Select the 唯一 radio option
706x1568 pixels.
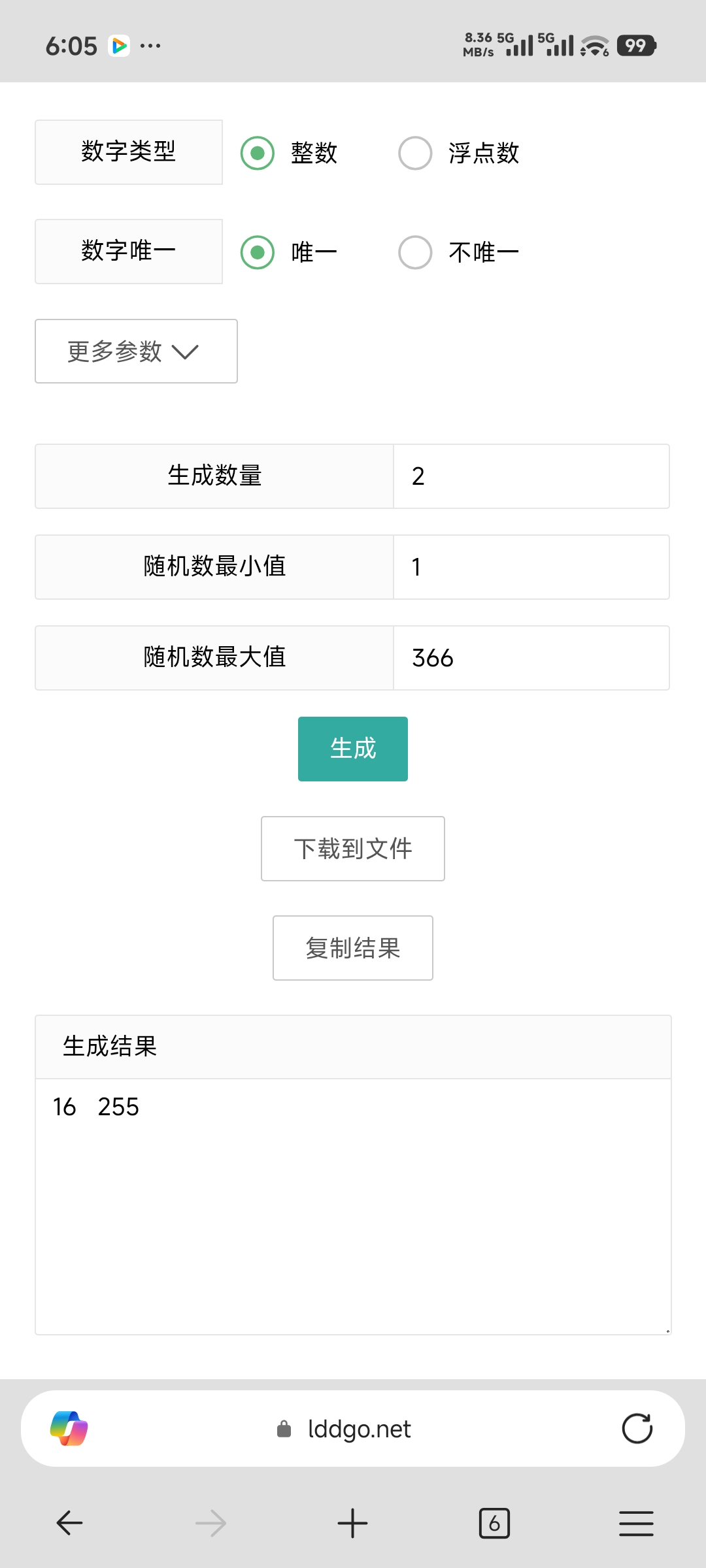coord(258,252)
